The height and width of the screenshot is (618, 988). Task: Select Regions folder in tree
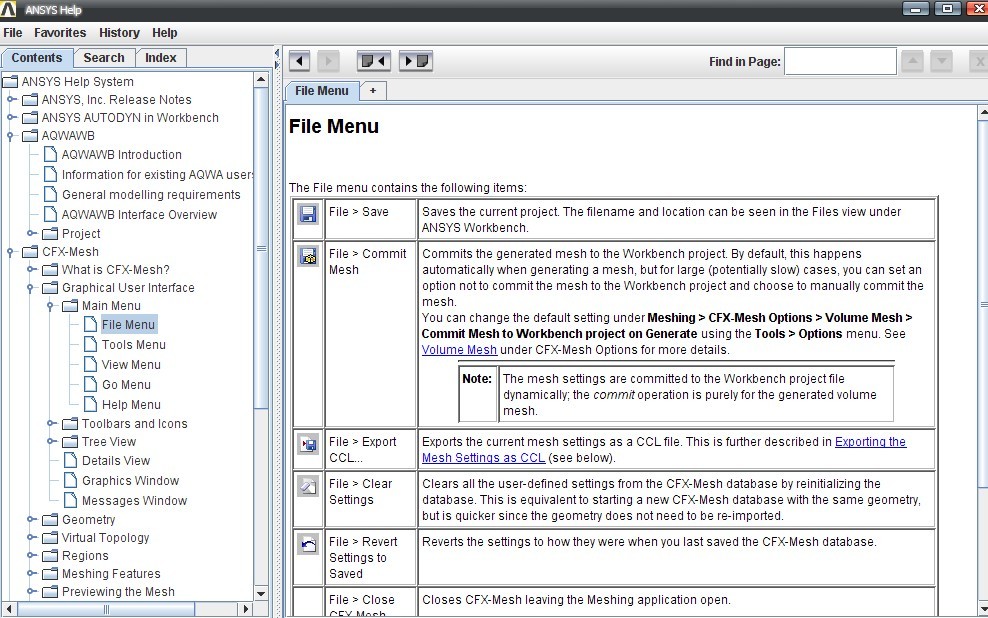point(85,556)
